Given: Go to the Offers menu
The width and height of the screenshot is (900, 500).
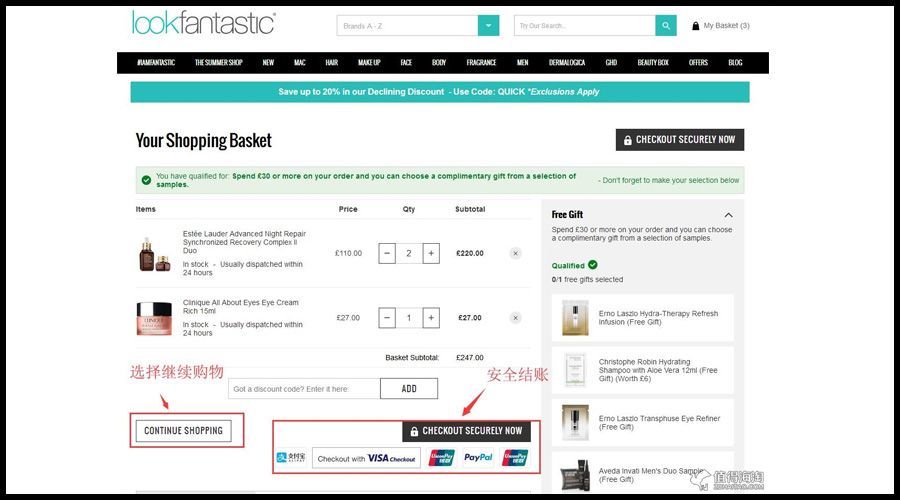Looking at the screenshot, I should tap(698, 63).
